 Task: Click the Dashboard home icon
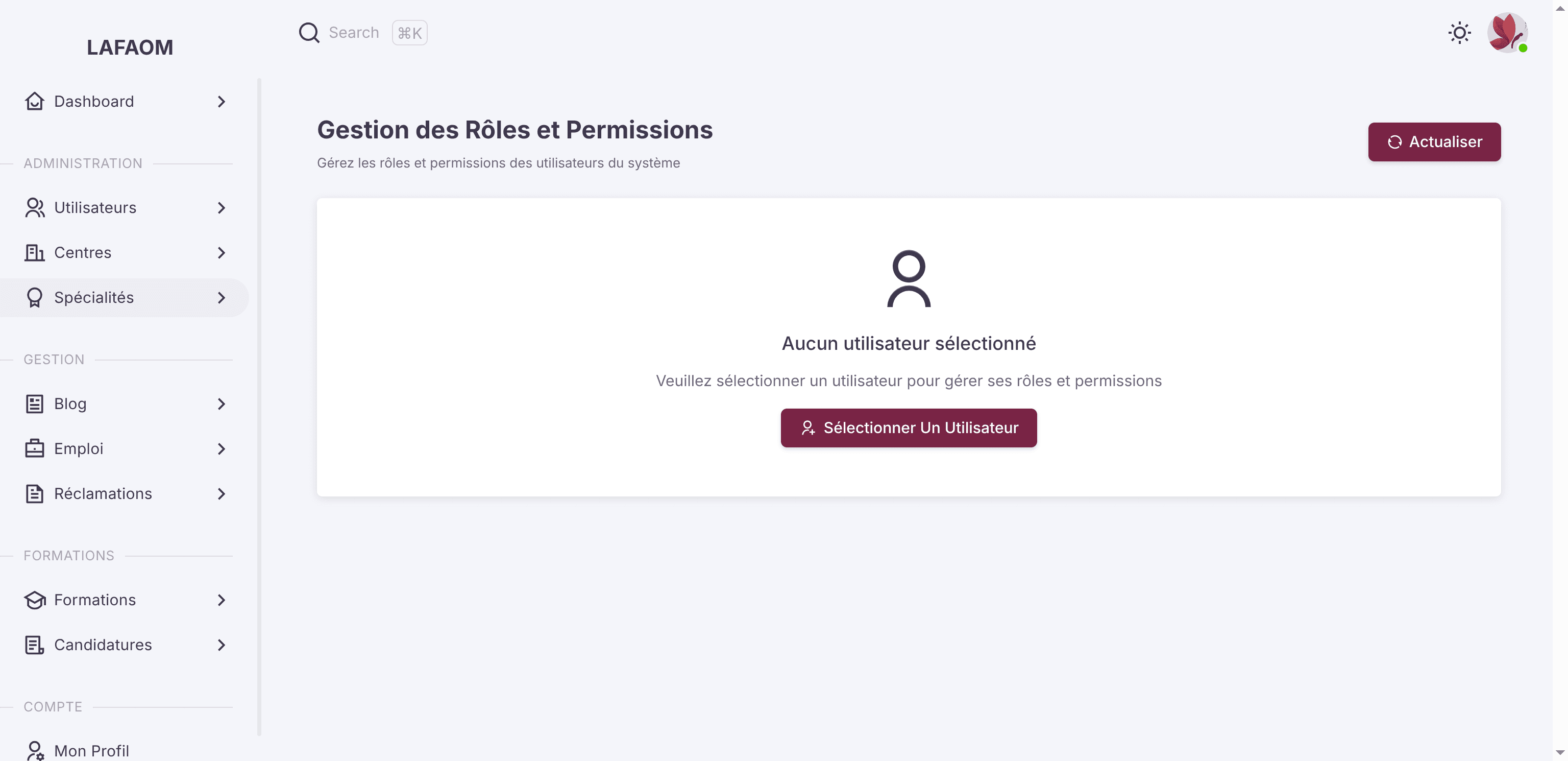(35, 101)
